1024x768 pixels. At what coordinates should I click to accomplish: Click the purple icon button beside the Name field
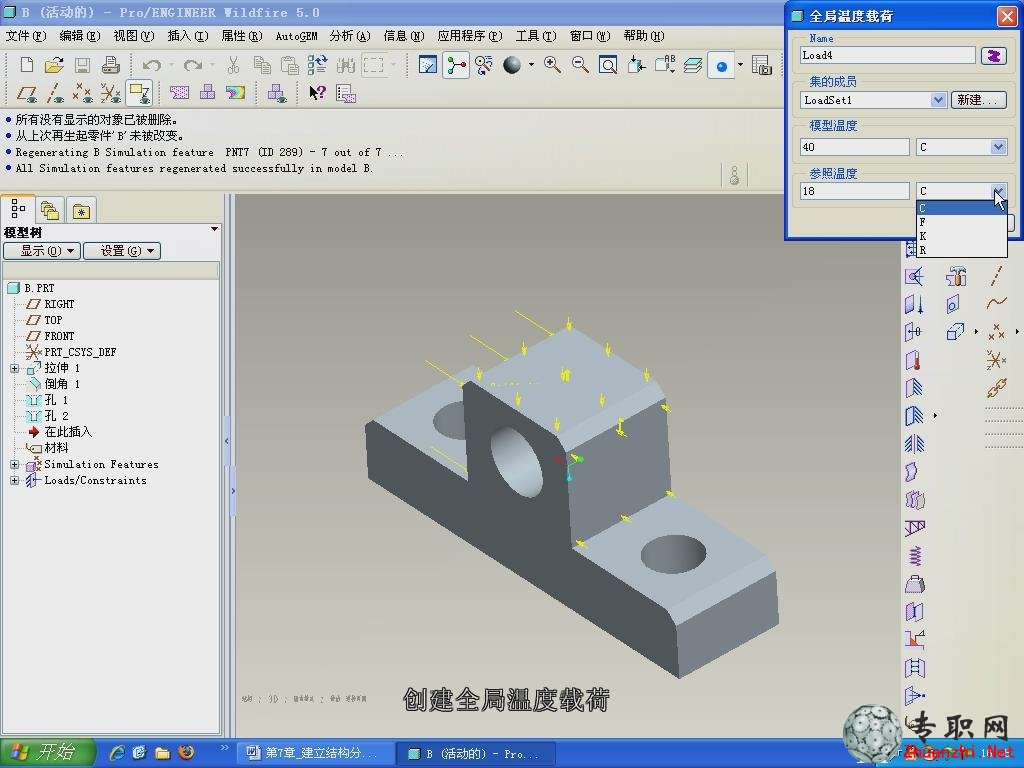point(993,56)
